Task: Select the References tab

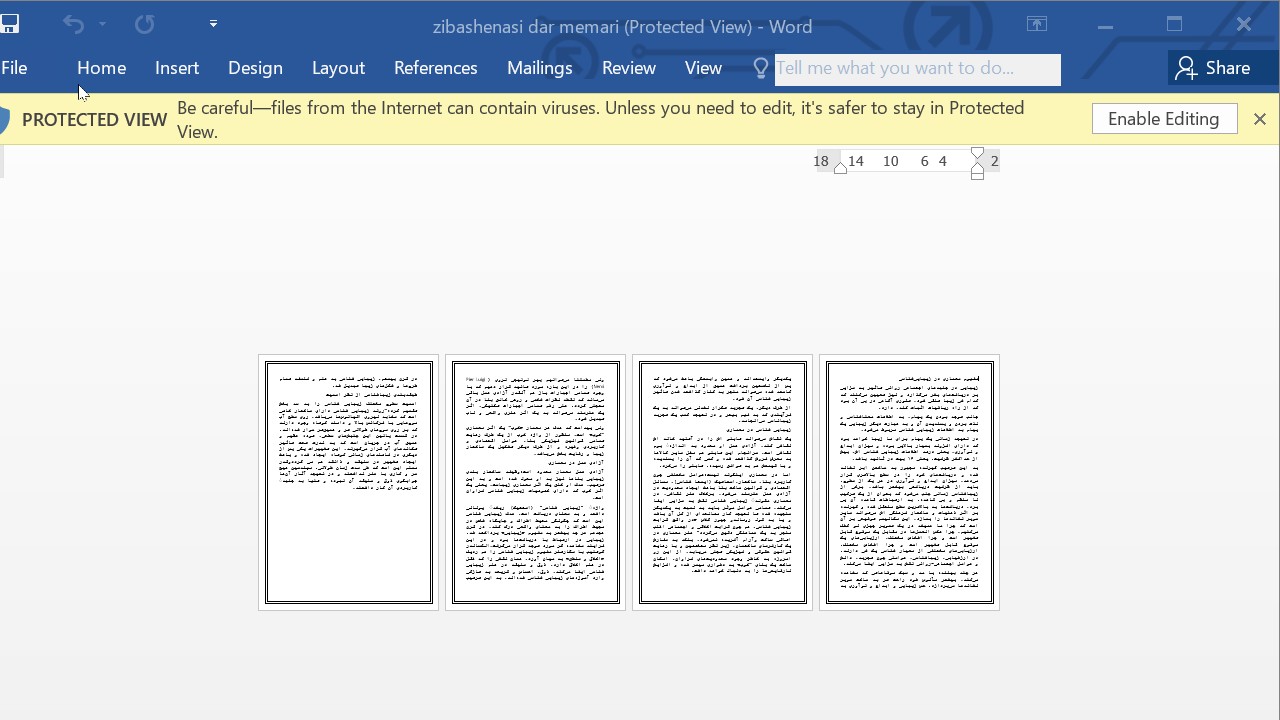Action: (436, 68)
